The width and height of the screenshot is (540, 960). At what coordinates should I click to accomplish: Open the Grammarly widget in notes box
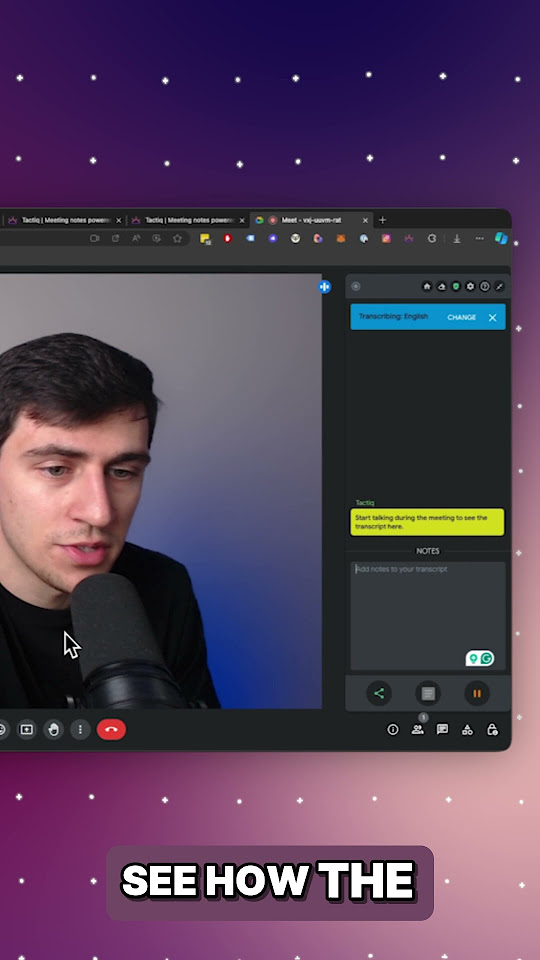479,658
